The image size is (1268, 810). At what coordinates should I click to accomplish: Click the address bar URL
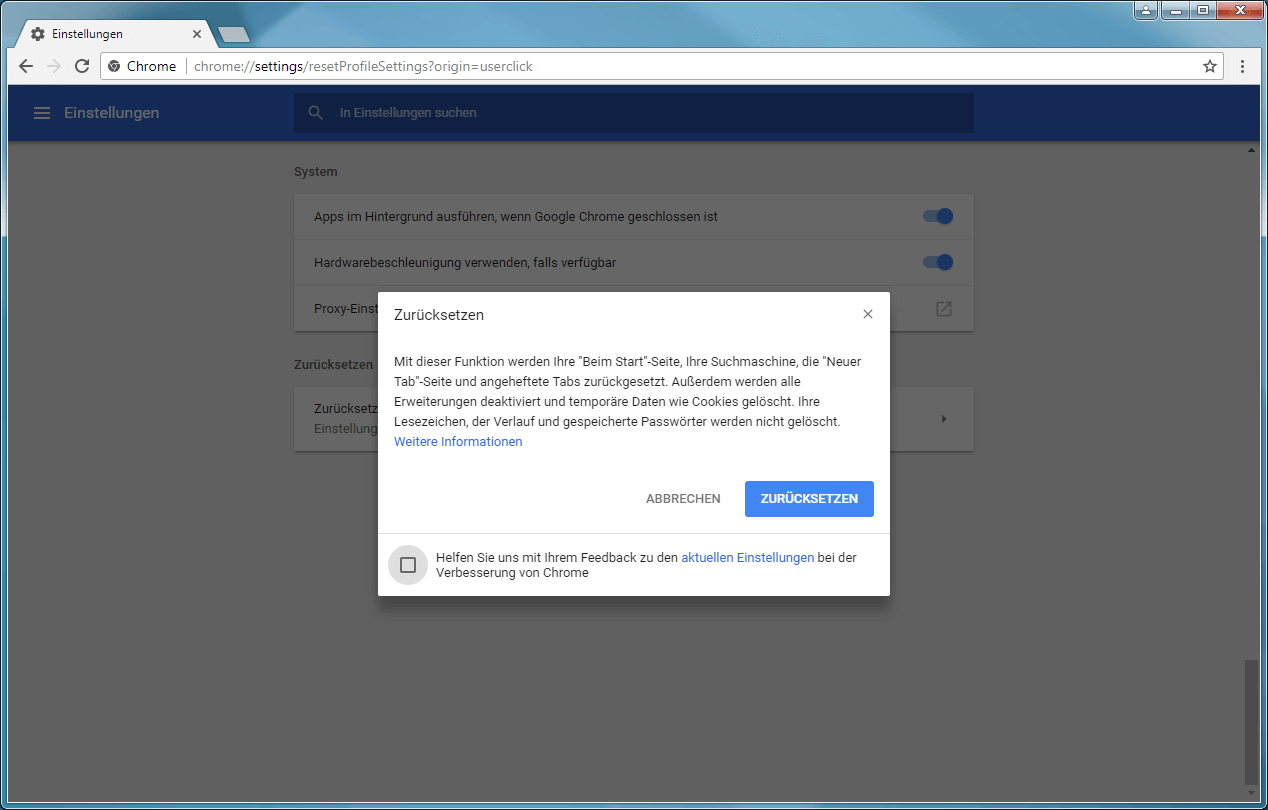(x=363, y=66)
